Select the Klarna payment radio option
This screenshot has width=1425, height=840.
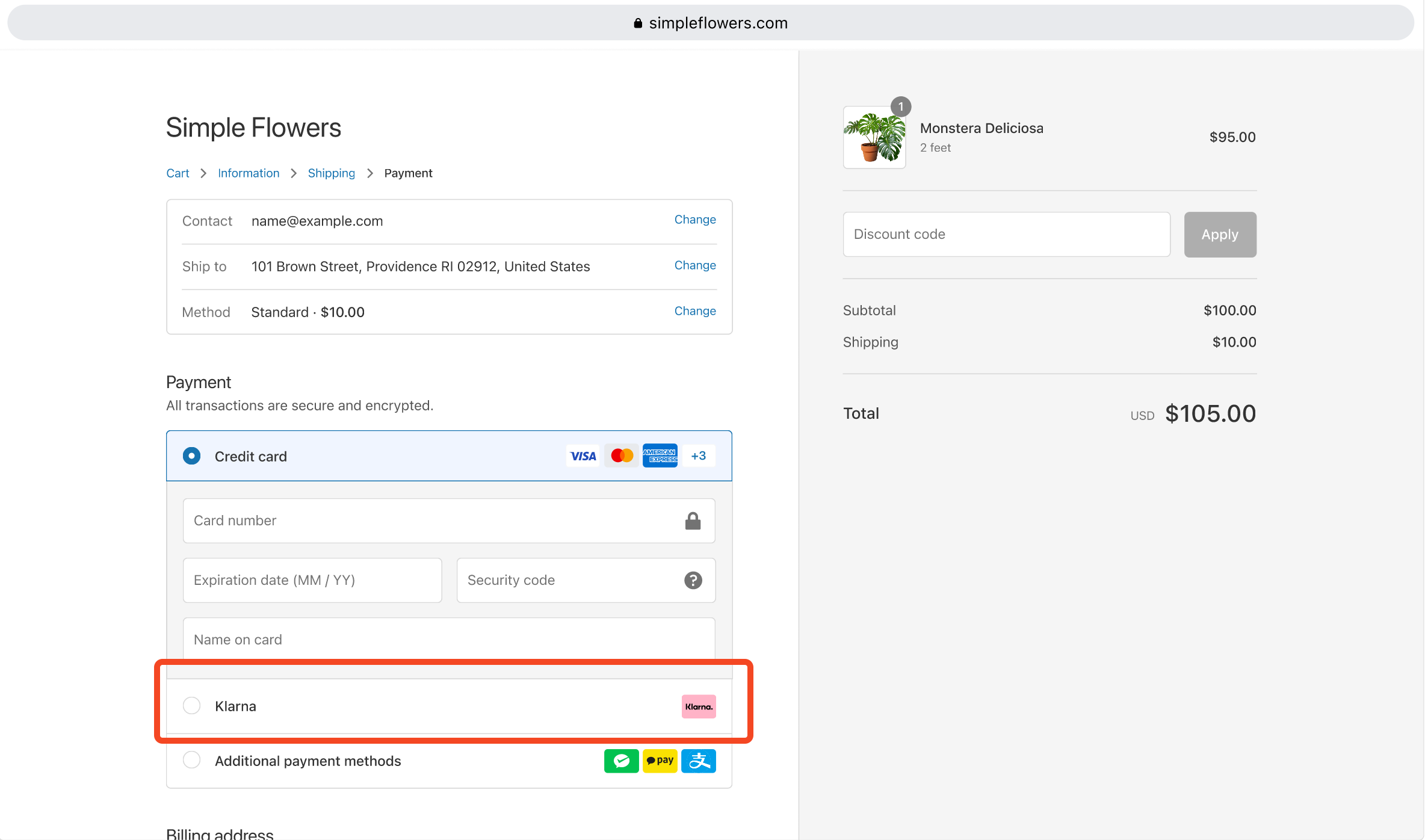[x=191, y=706]
